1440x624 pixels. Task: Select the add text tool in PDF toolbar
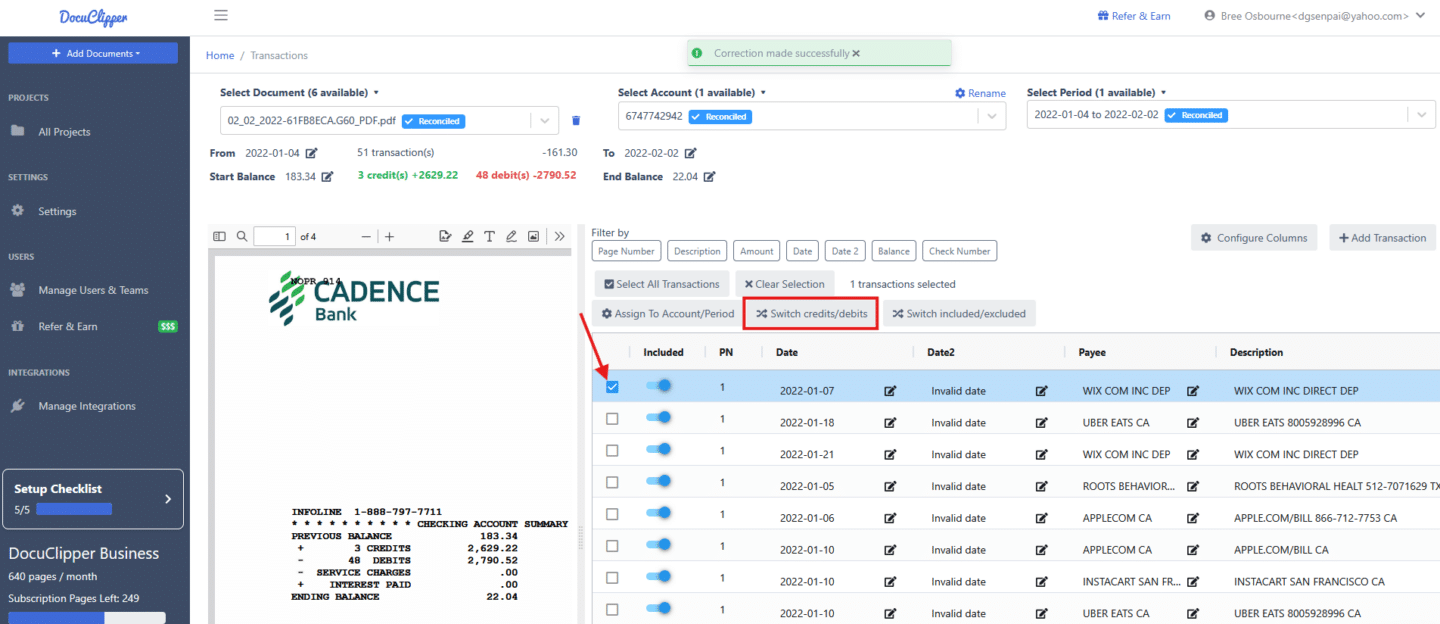489,237
